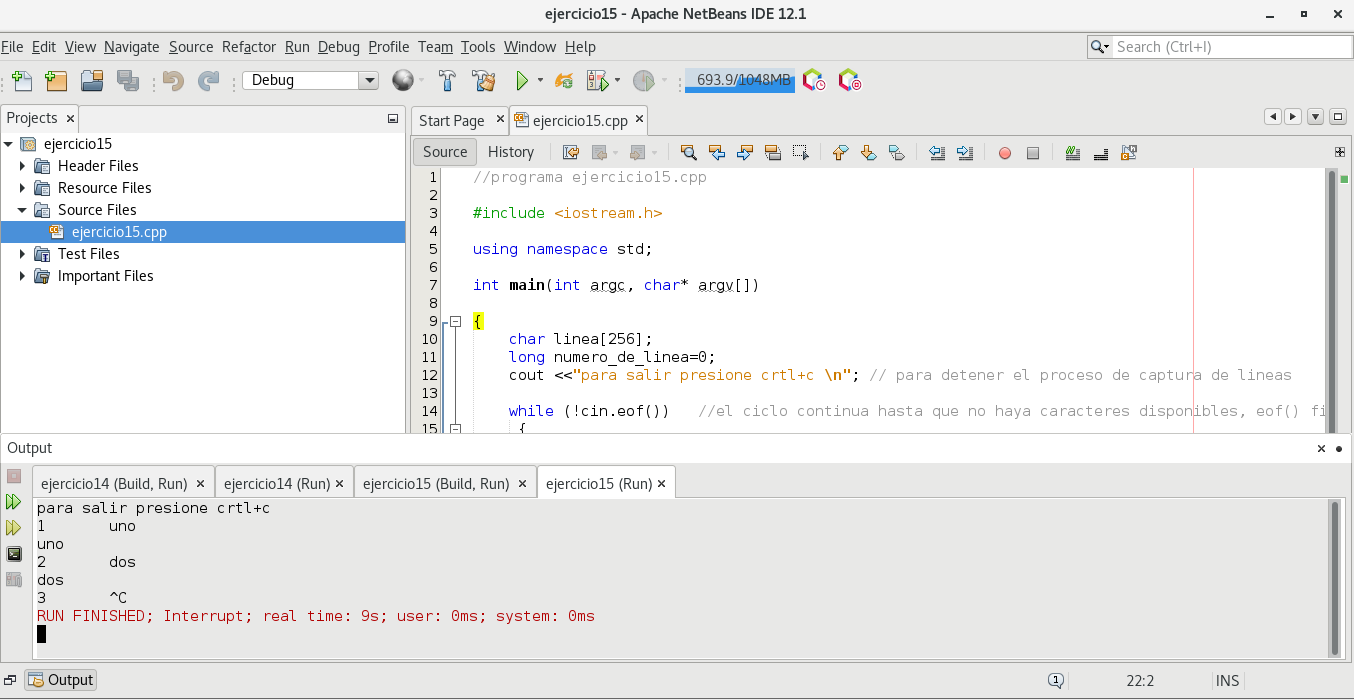
Task: Toggle rectangular selection in editor toolbar
Action: click(x=800, y=153)
